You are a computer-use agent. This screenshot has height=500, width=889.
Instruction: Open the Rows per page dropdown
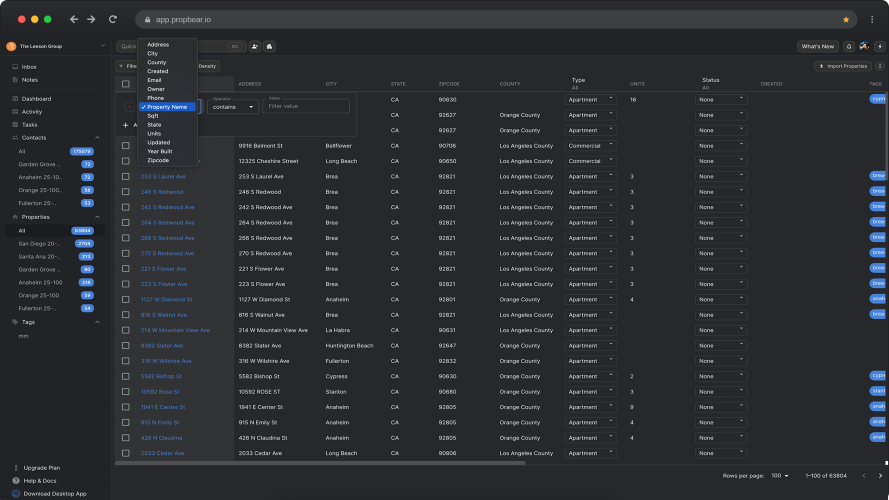(x=779, y=475)
